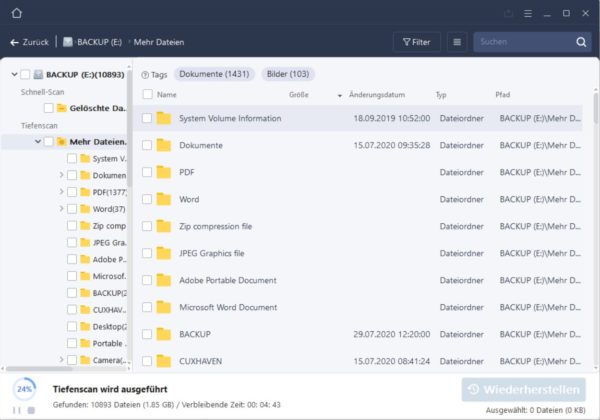The width and height of the screenshot is (600, 420).
Task: Expand the Dokumen... node in the tree
Action: tap(61, 175)
